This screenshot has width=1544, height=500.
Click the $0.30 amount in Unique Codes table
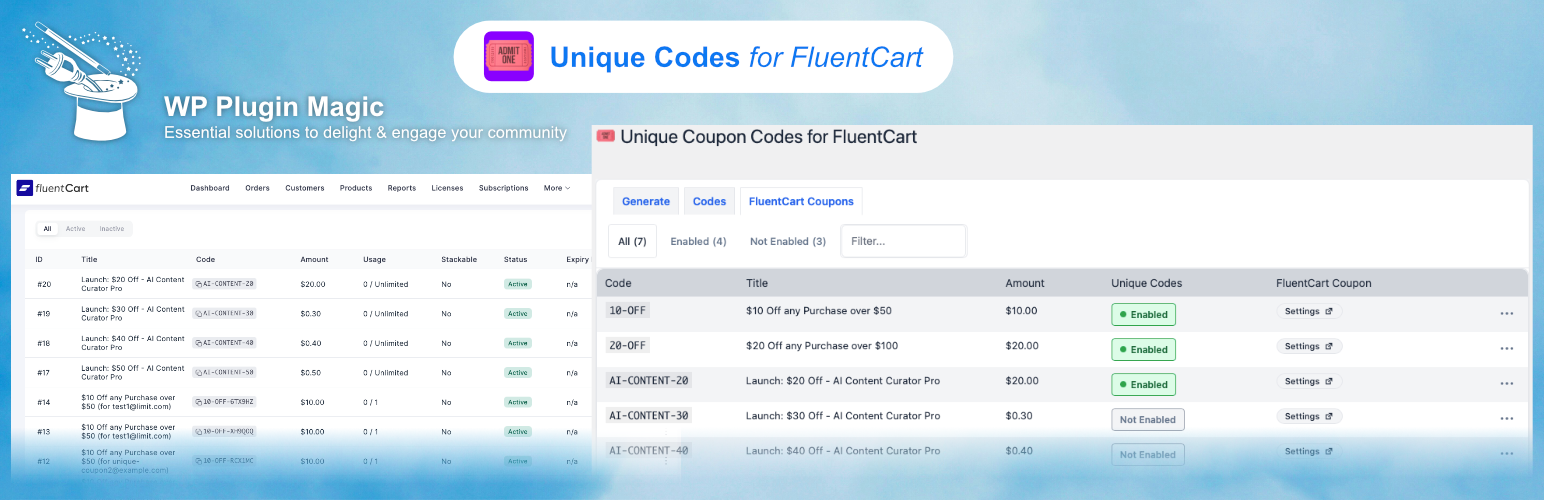click(x=1020, y=416)
